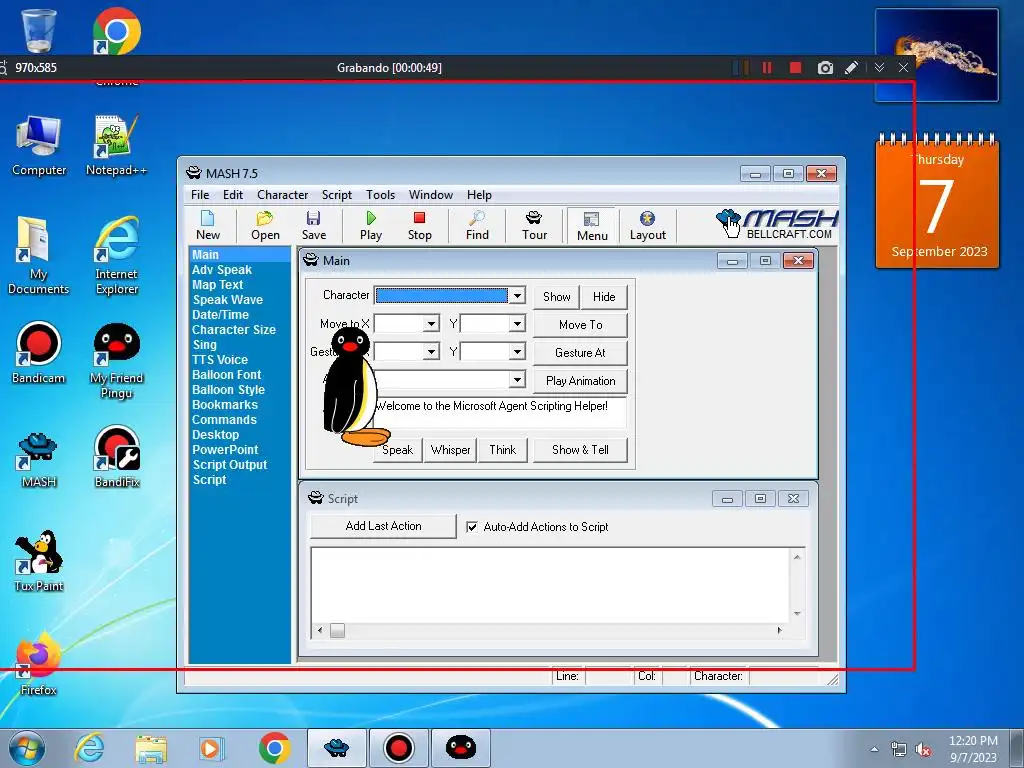1024x768 pixels.
Task: Select Balloon Font in the side panel
Action: click(x=227, y=375)
